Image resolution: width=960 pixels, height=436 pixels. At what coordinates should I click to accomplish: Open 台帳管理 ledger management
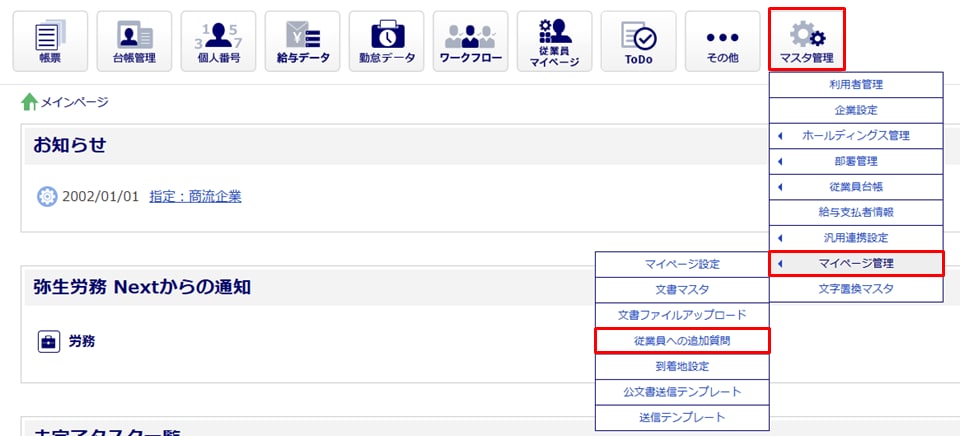tap(133, 41)
